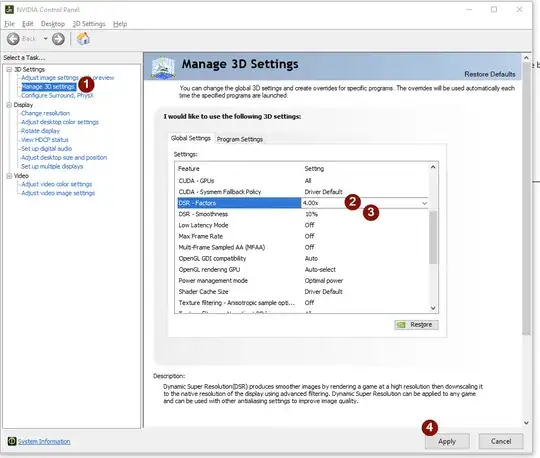This screenshot has height=458, width=540.
Task: Open Adjust video image settings
Action: pos(58,193)
